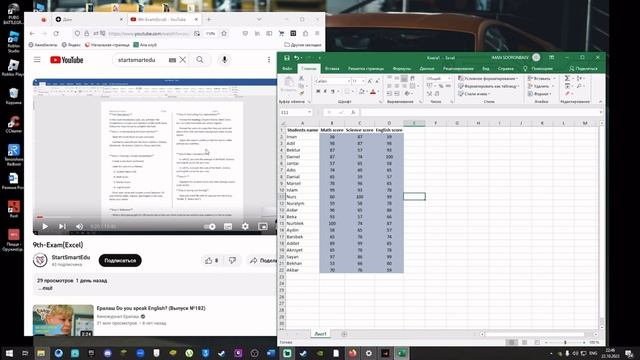Open the Format cells menu in Cells group
The image size is (640, 360).
(540, 94)
